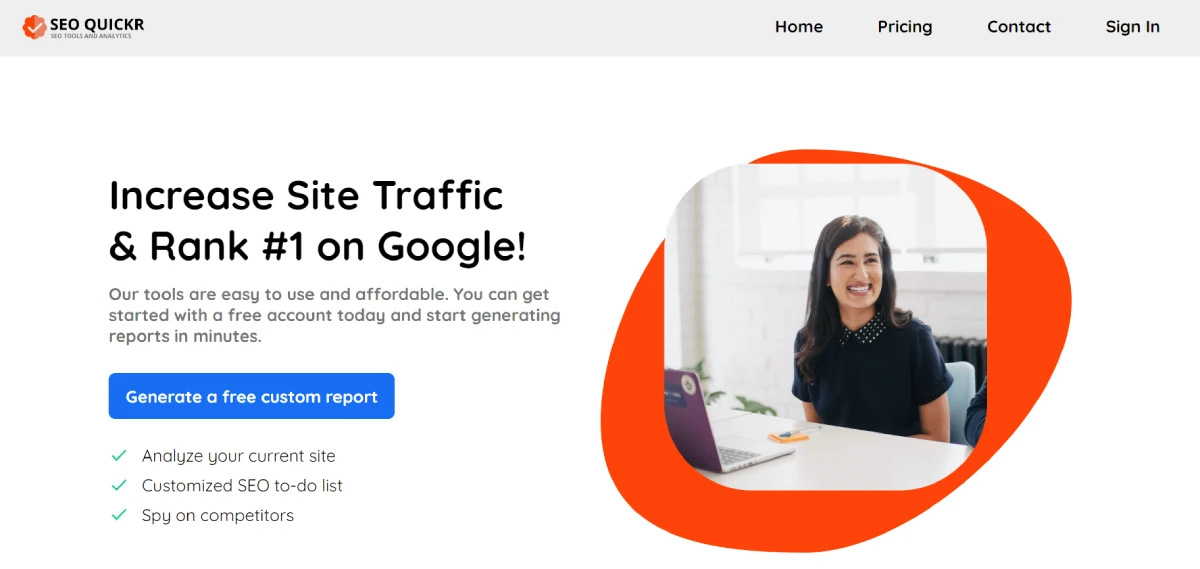Click Generate a free custom report button
The height and width of the screenshot is (569, 1200).
point(252,396)
